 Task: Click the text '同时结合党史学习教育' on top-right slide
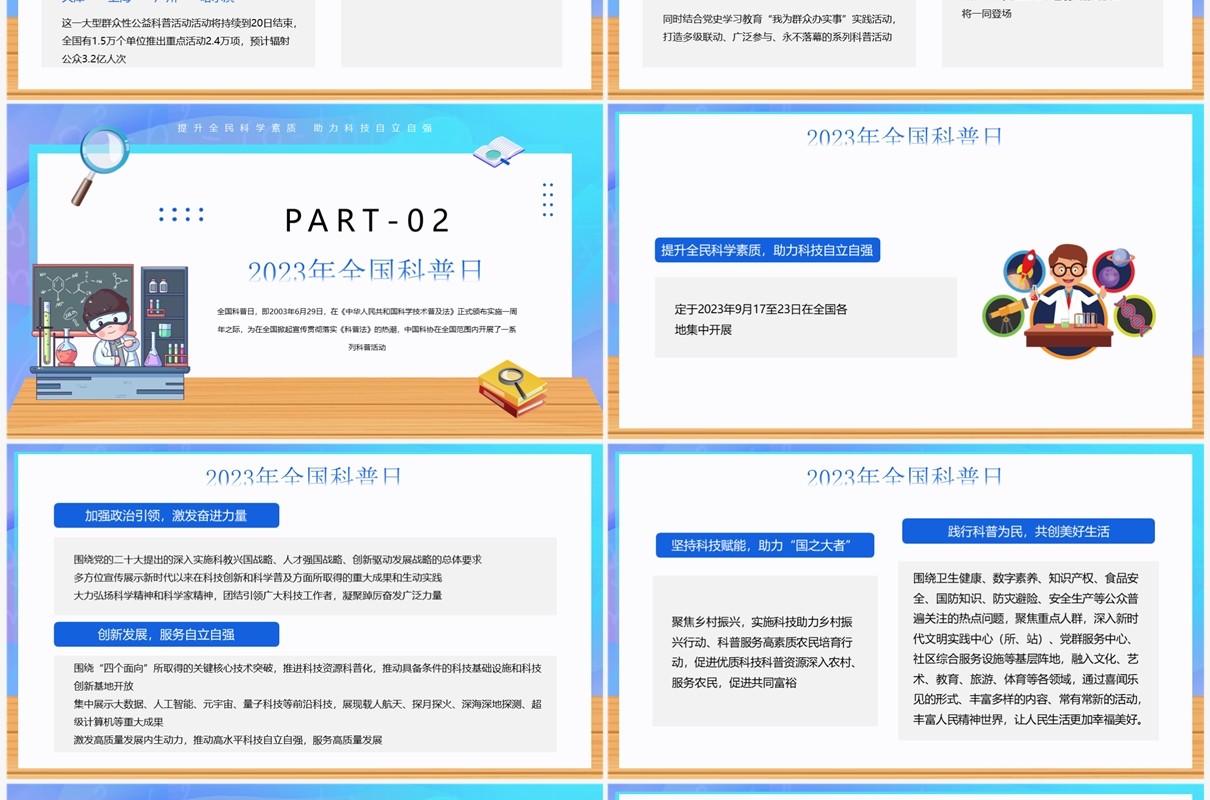(777, 28)
